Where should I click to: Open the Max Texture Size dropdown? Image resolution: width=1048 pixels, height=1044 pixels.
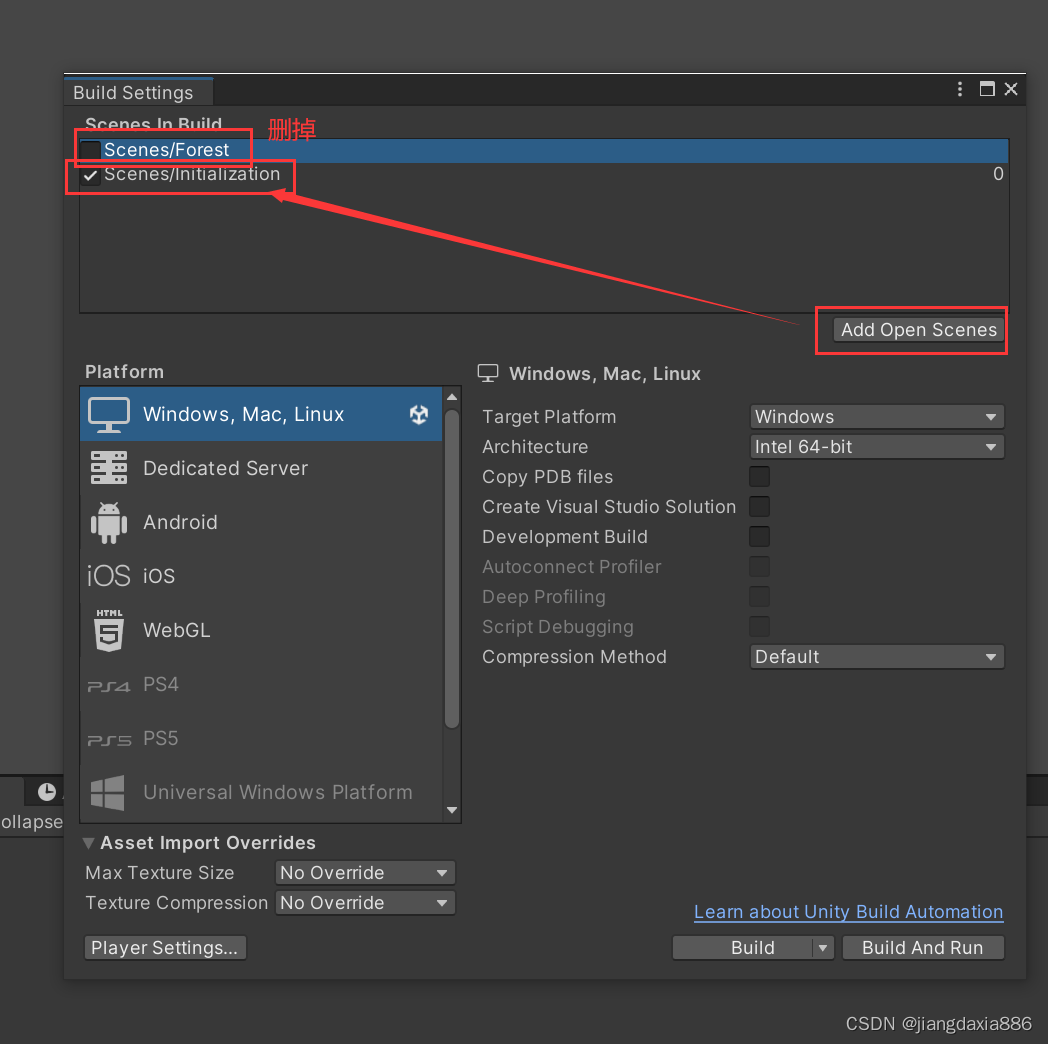[365, 873]
